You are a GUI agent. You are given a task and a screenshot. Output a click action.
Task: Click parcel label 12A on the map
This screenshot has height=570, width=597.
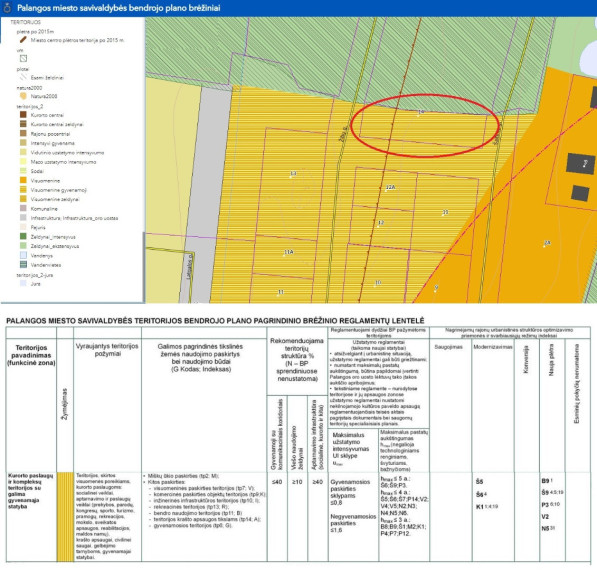point(390,187)
